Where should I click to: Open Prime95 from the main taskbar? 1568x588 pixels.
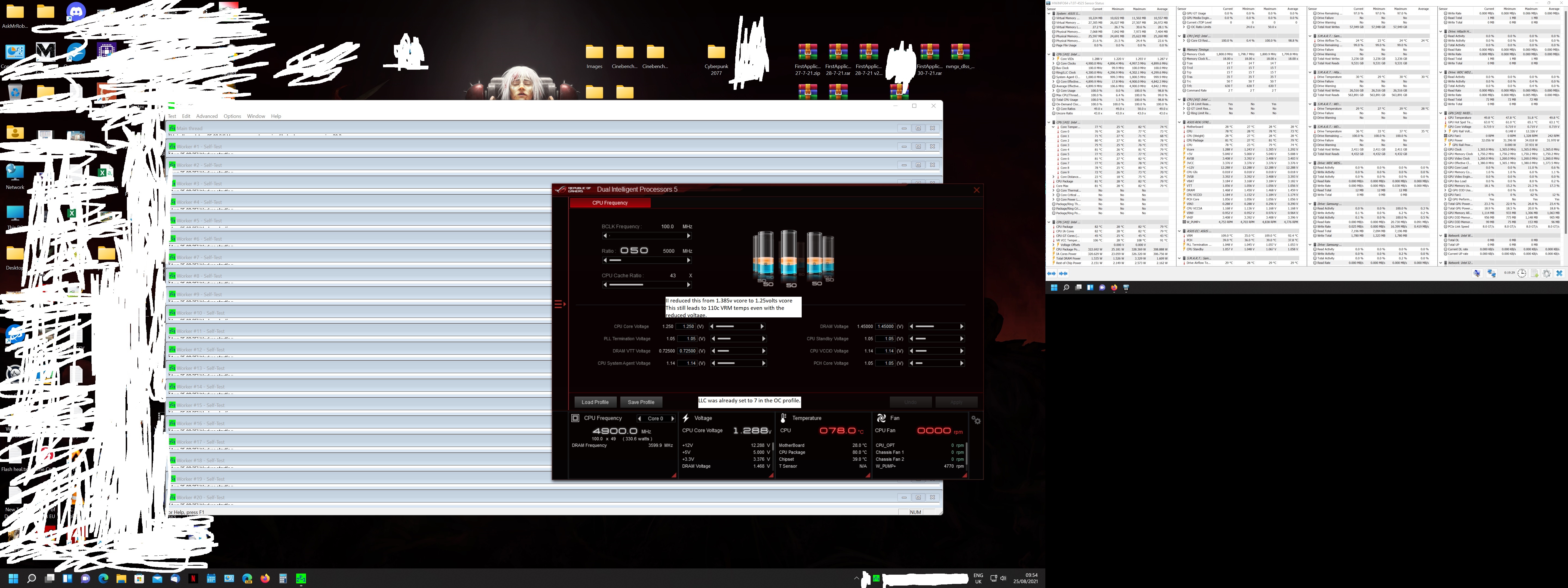[x=301, y=578]
